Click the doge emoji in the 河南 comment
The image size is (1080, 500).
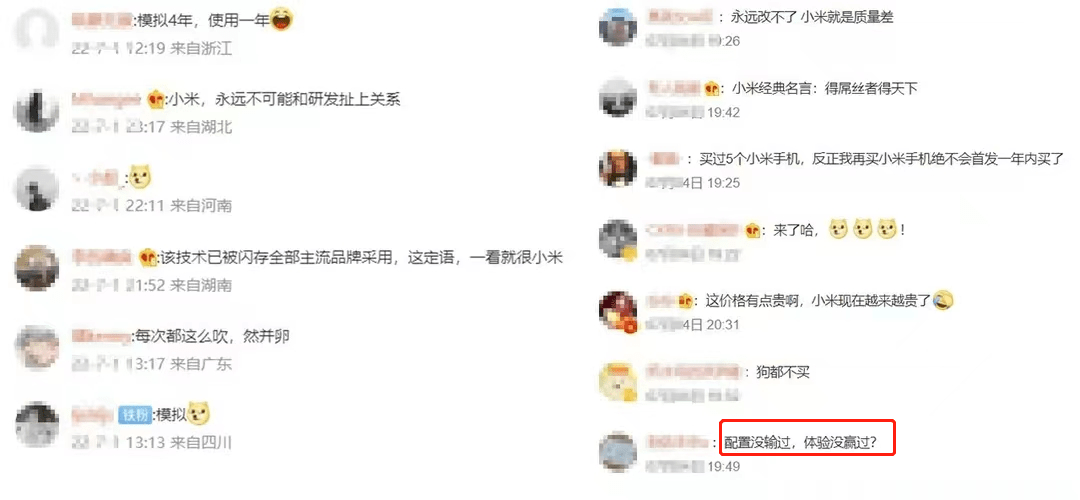(140, 178)
